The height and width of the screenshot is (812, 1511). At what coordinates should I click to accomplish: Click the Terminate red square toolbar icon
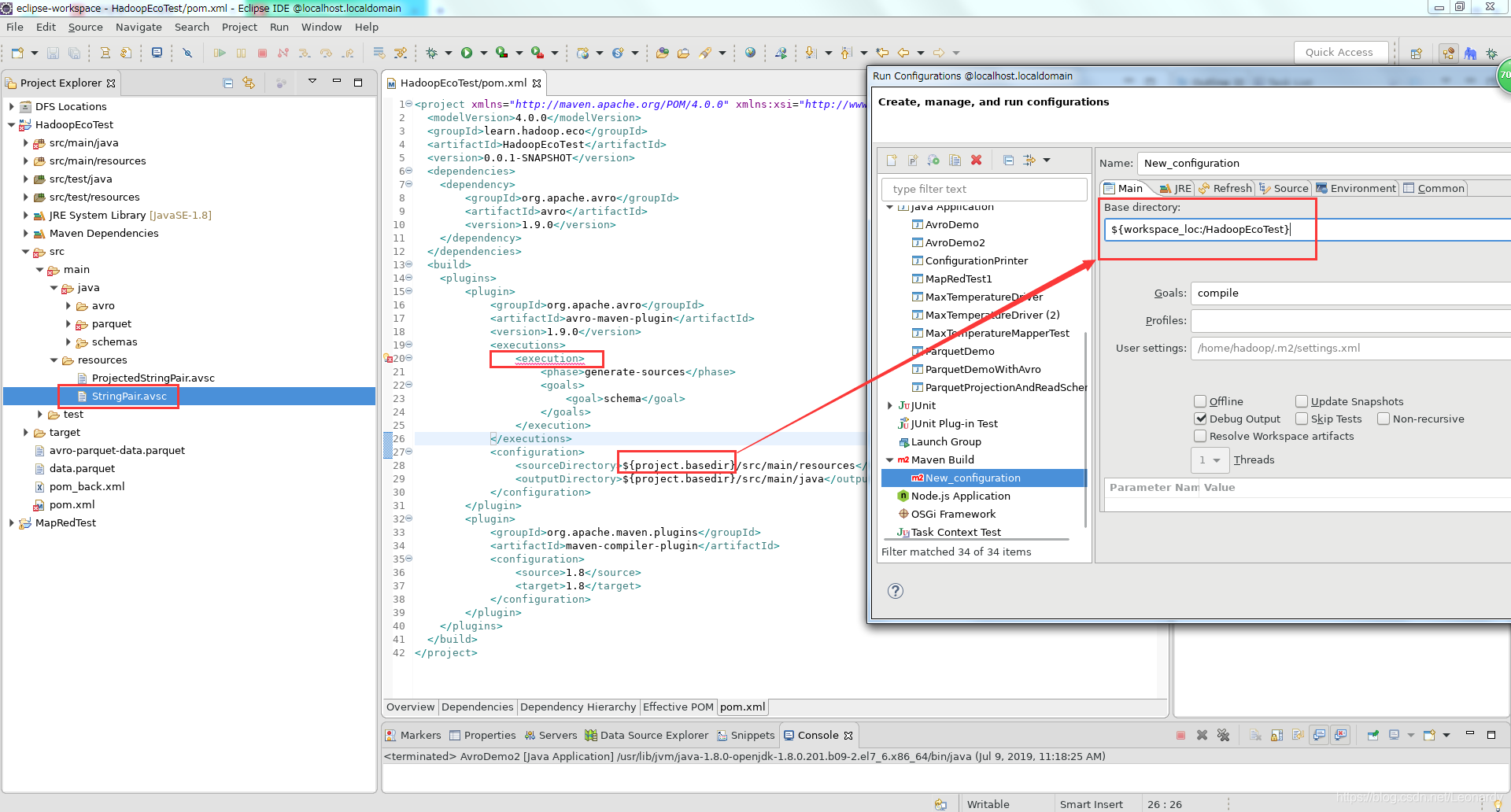point(262,53)
